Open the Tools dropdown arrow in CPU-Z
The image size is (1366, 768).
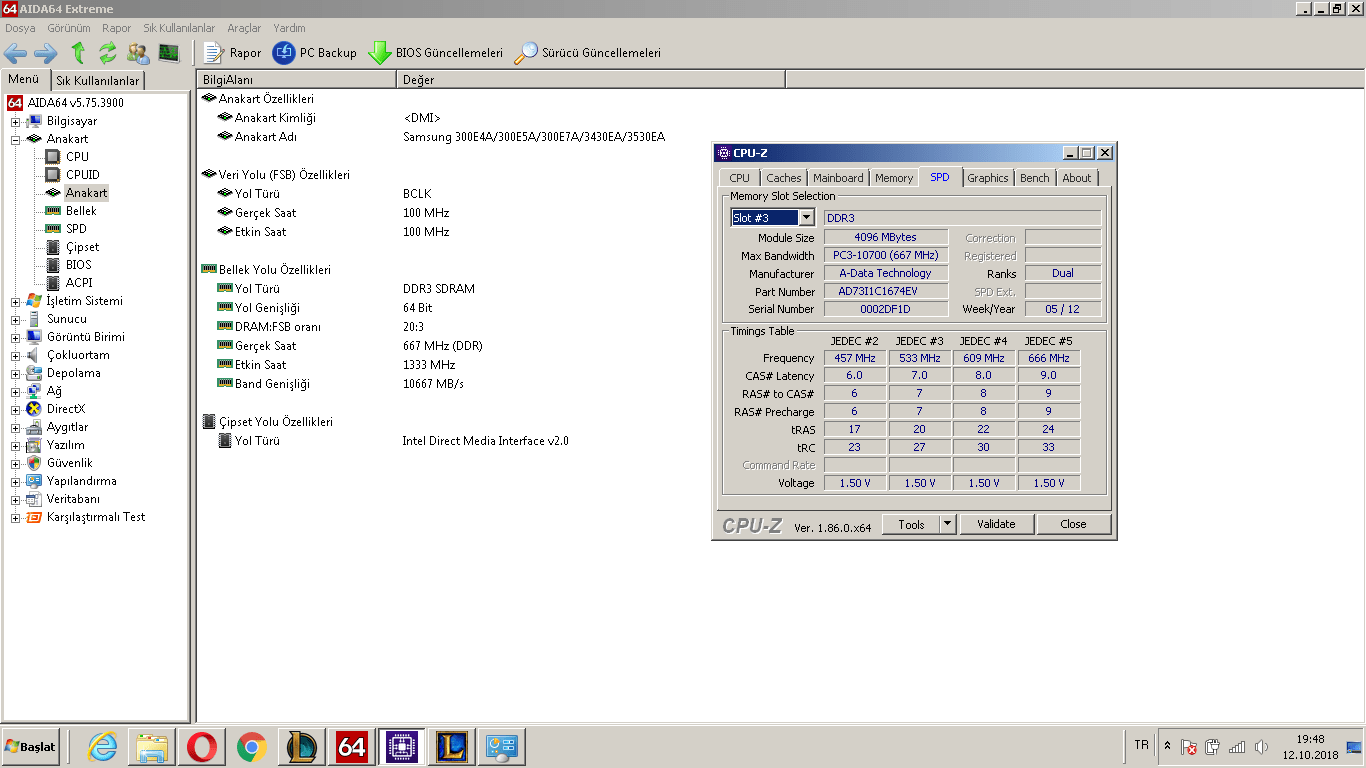pos(946,524)
